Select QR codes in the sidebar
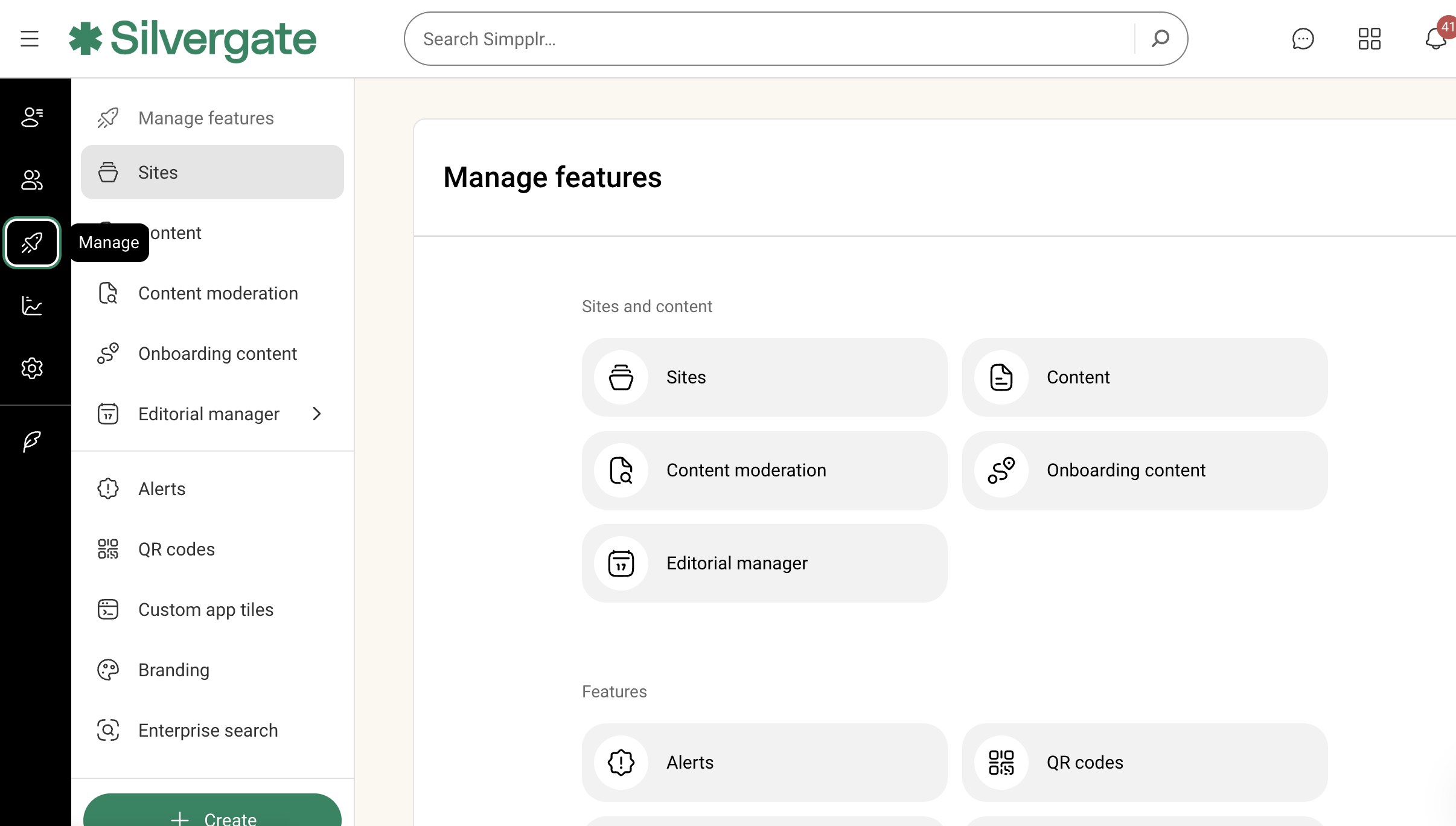Screen dimensions: 1456x826 (176, 549)
